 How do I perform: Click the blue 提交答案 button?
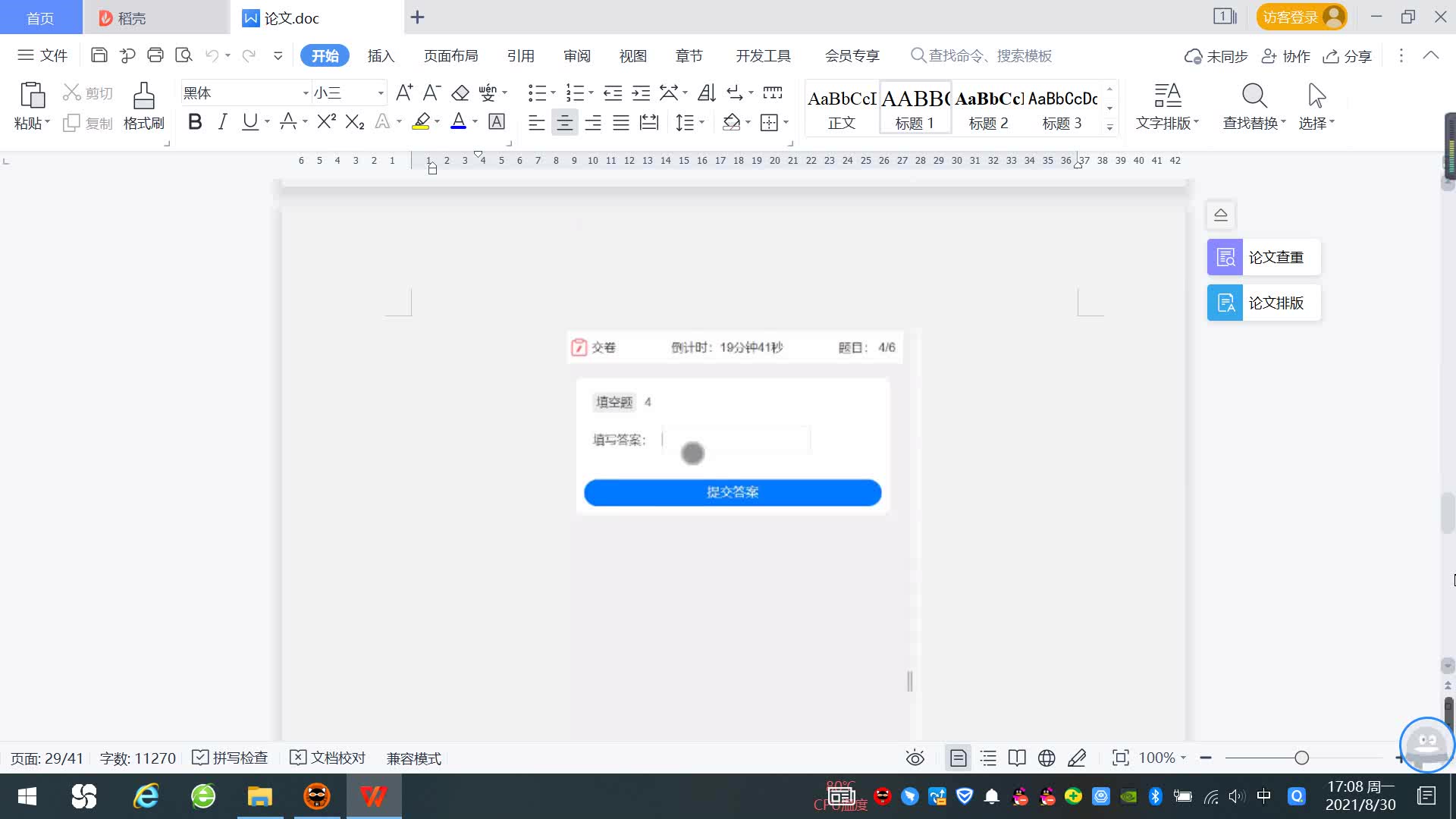pyautogui.click(x=733, y=492)
